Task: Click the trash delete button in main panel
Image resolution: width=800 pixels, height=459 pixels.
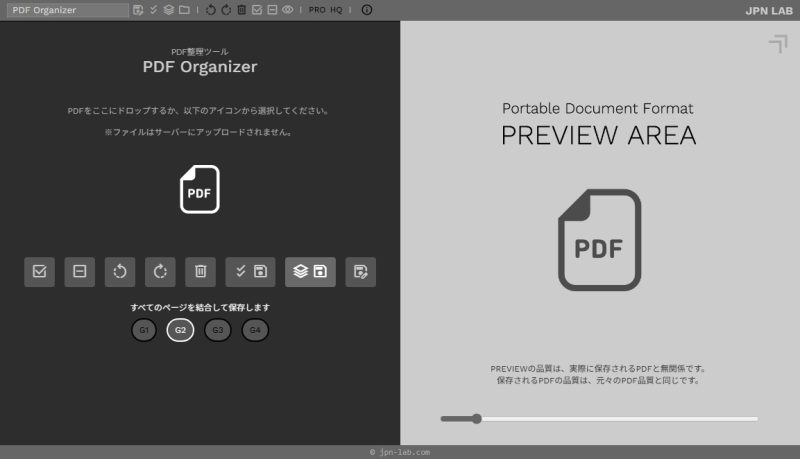Action: click(x=200, y=271)
